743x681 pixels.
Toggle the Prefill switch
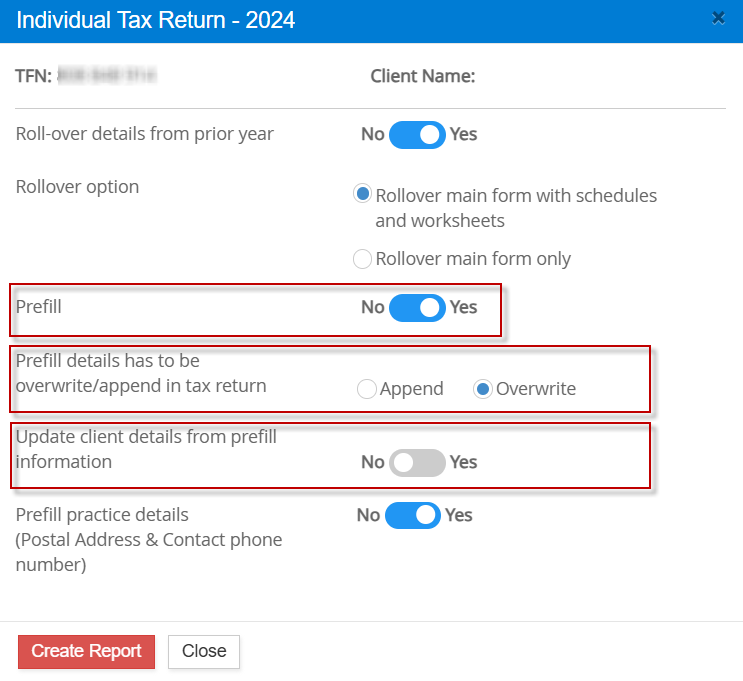click(x=417, y=308)
